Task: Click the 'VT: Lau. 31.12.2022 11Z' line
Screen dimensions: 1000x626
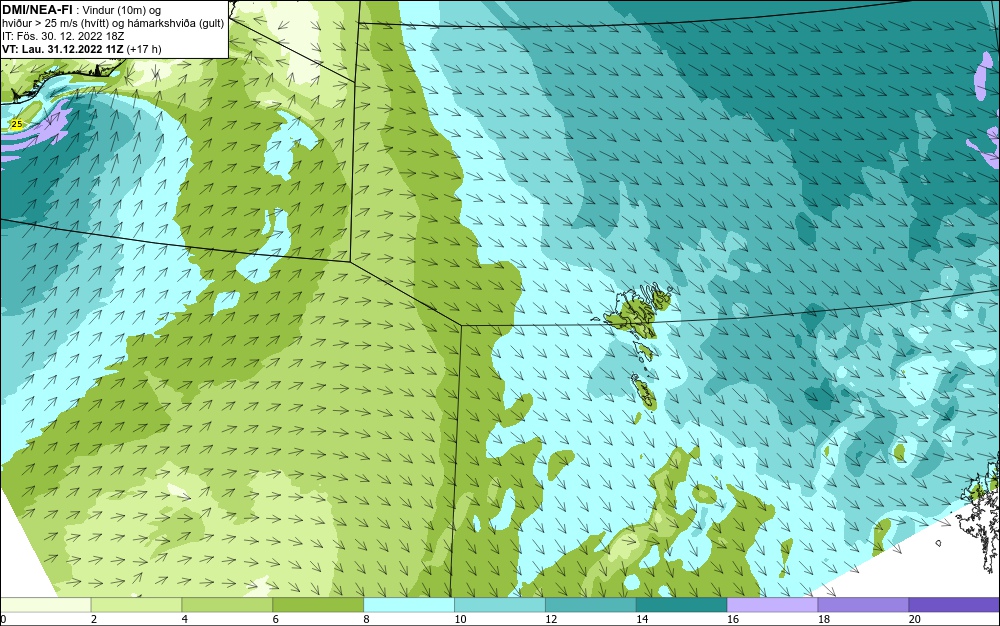Action: [62, 49]
